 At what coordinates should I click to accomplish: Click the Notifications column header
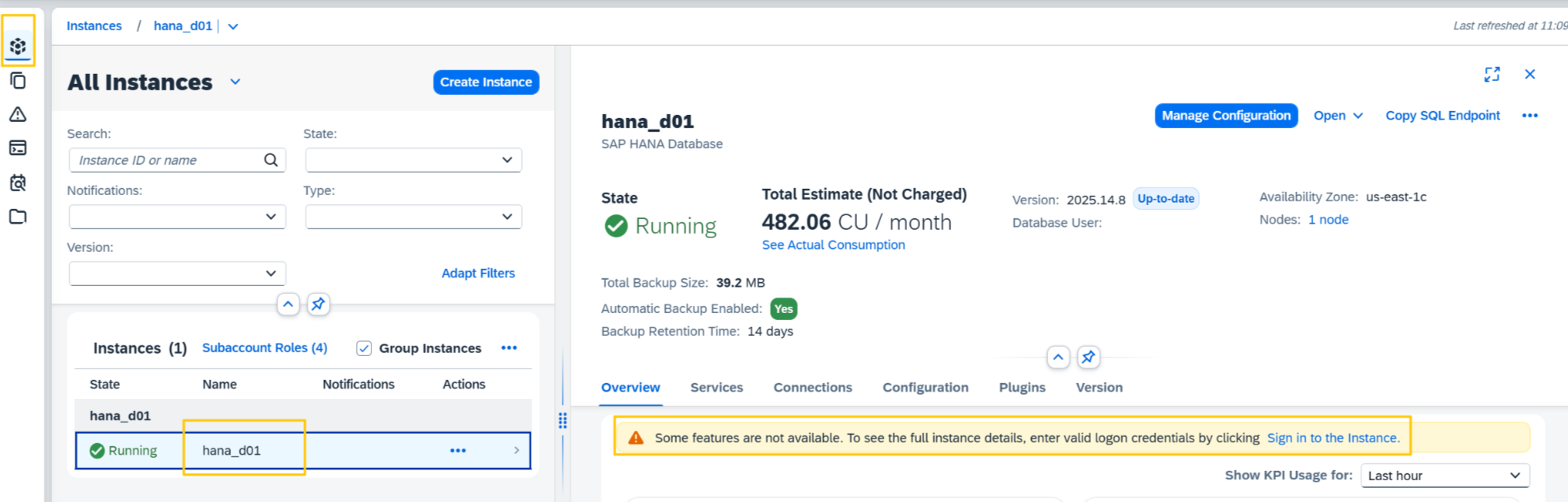tap(358, 385)
